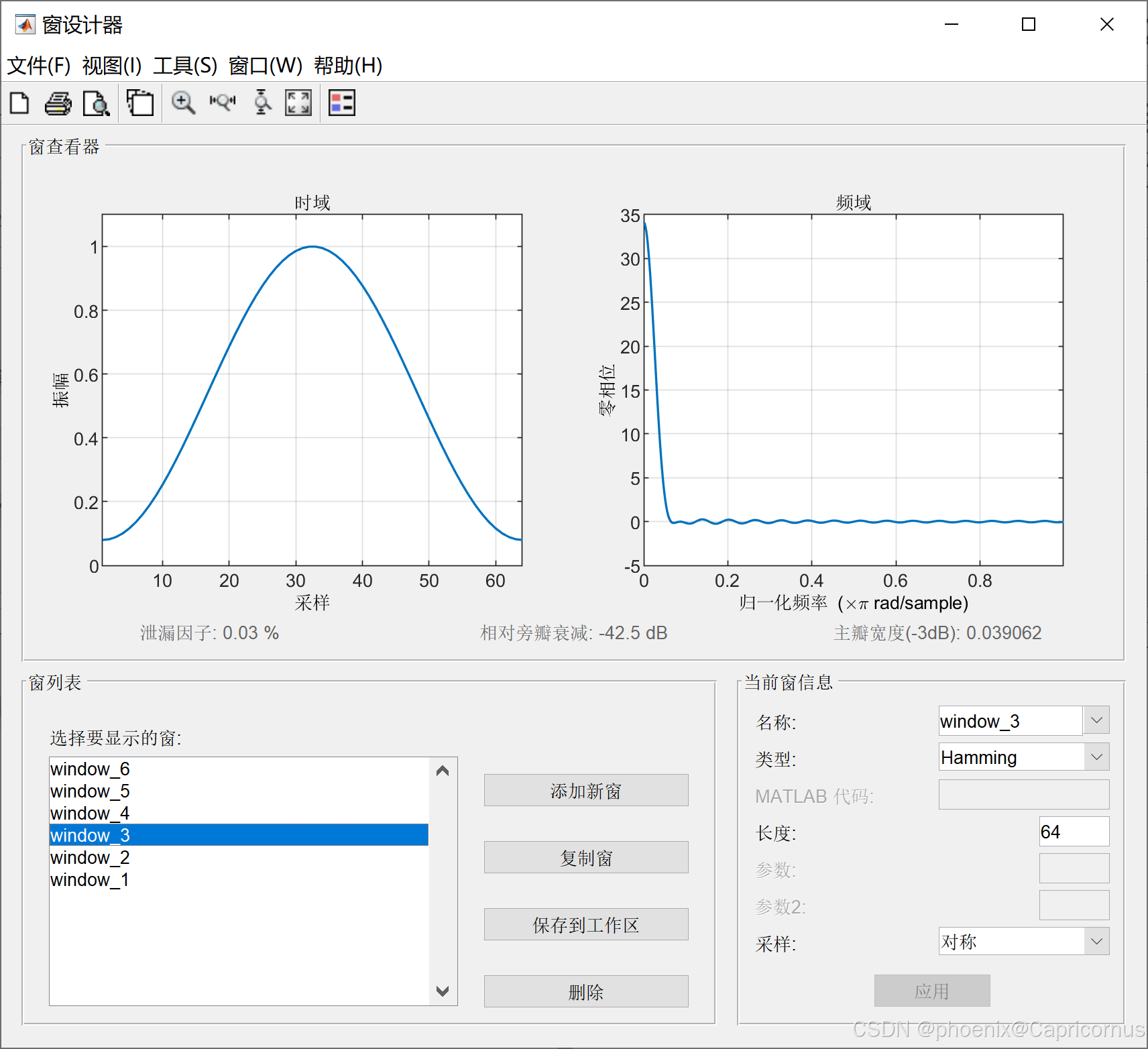
Task: Click the Restore full view icon
Action: point(298,103)
